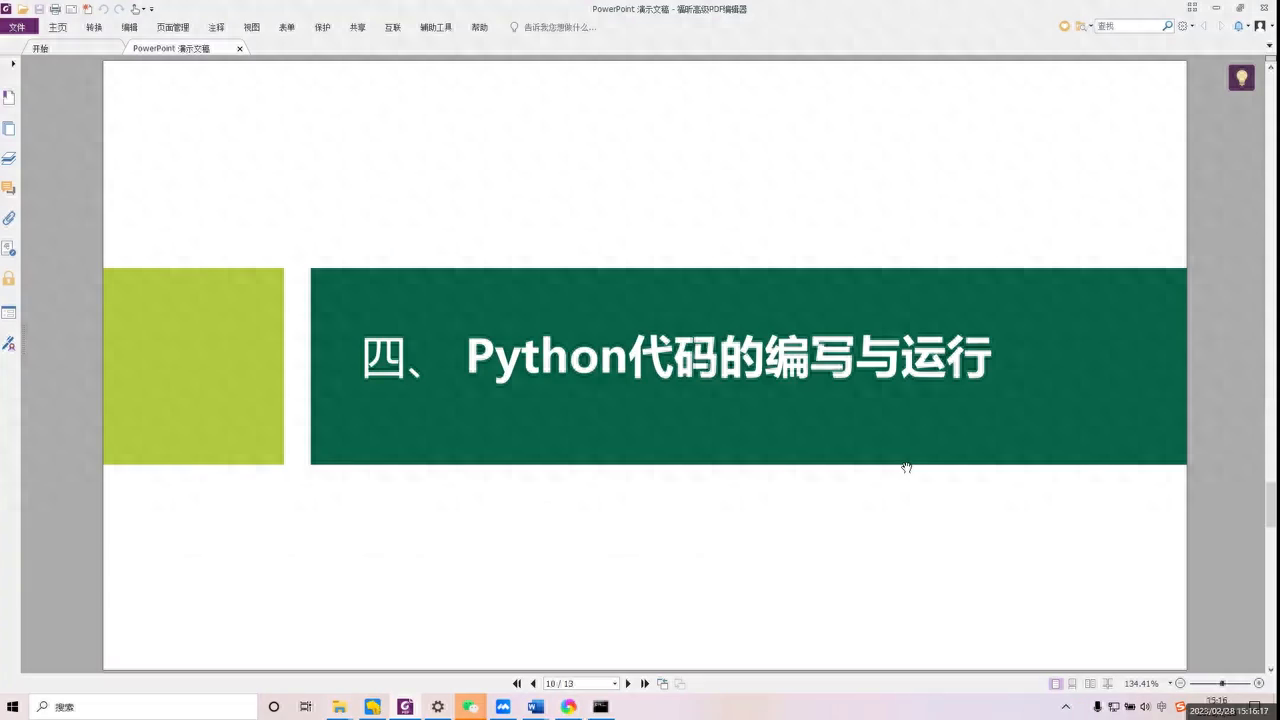Image resolution: width=1280 pixels, height=720 pixels.
Task: Open the layers panel in sidebar
Action: pos(9,158)
